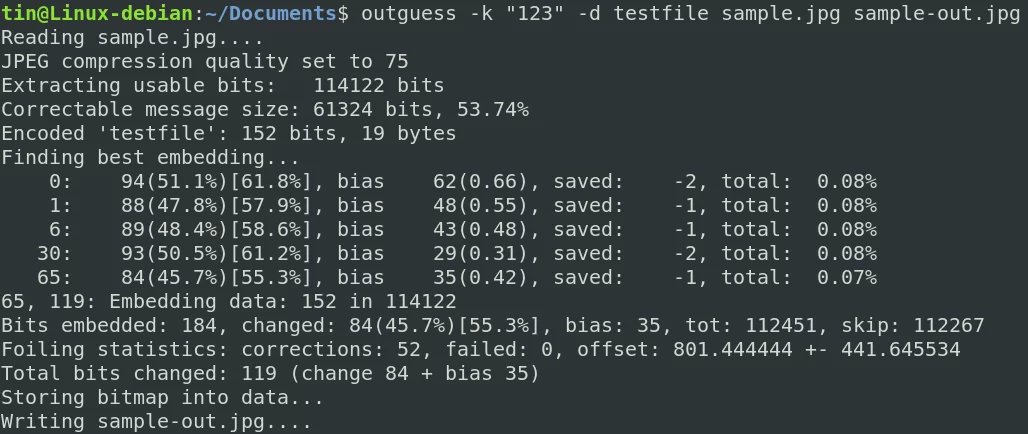Click the Writing sample-out.jpg.... line
1028x434 pixels.
pos(156,422)
